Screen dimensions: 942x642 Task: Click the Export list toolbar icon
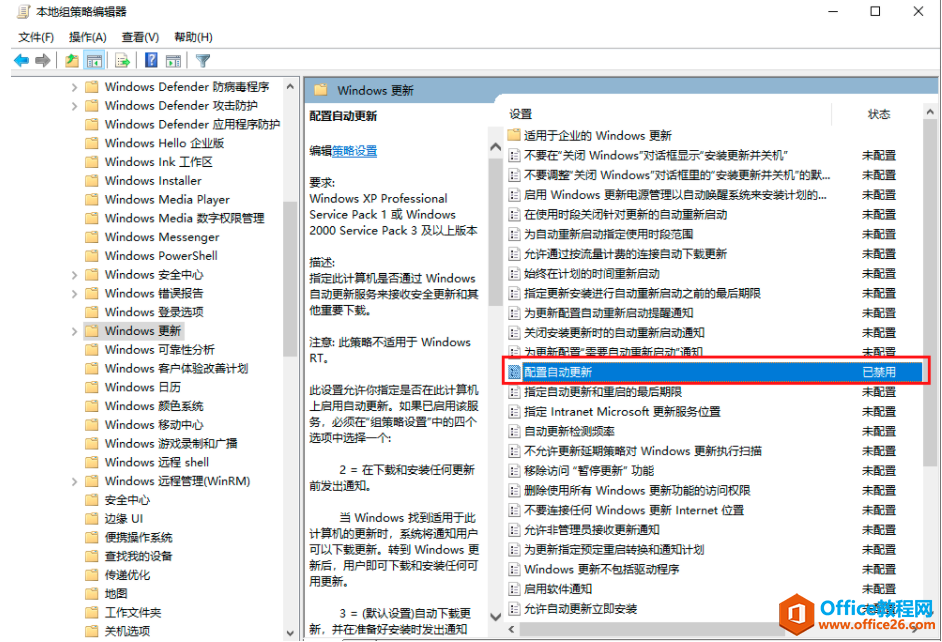tap(123, 61)
